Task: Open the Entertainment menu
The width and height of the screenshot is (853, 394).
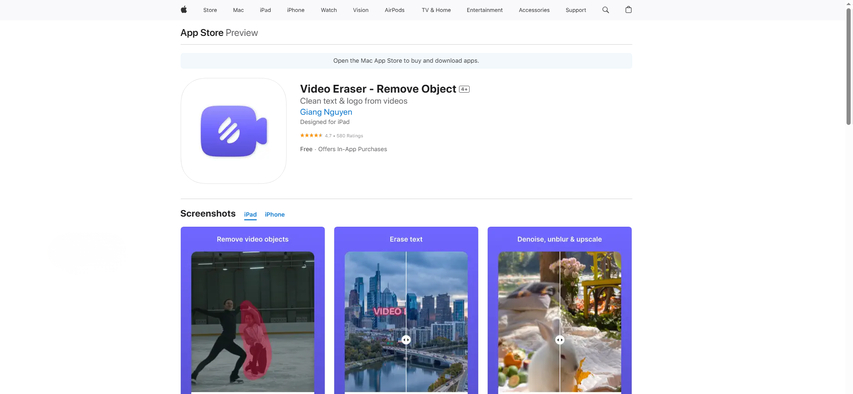Action: tap(485, 10)
